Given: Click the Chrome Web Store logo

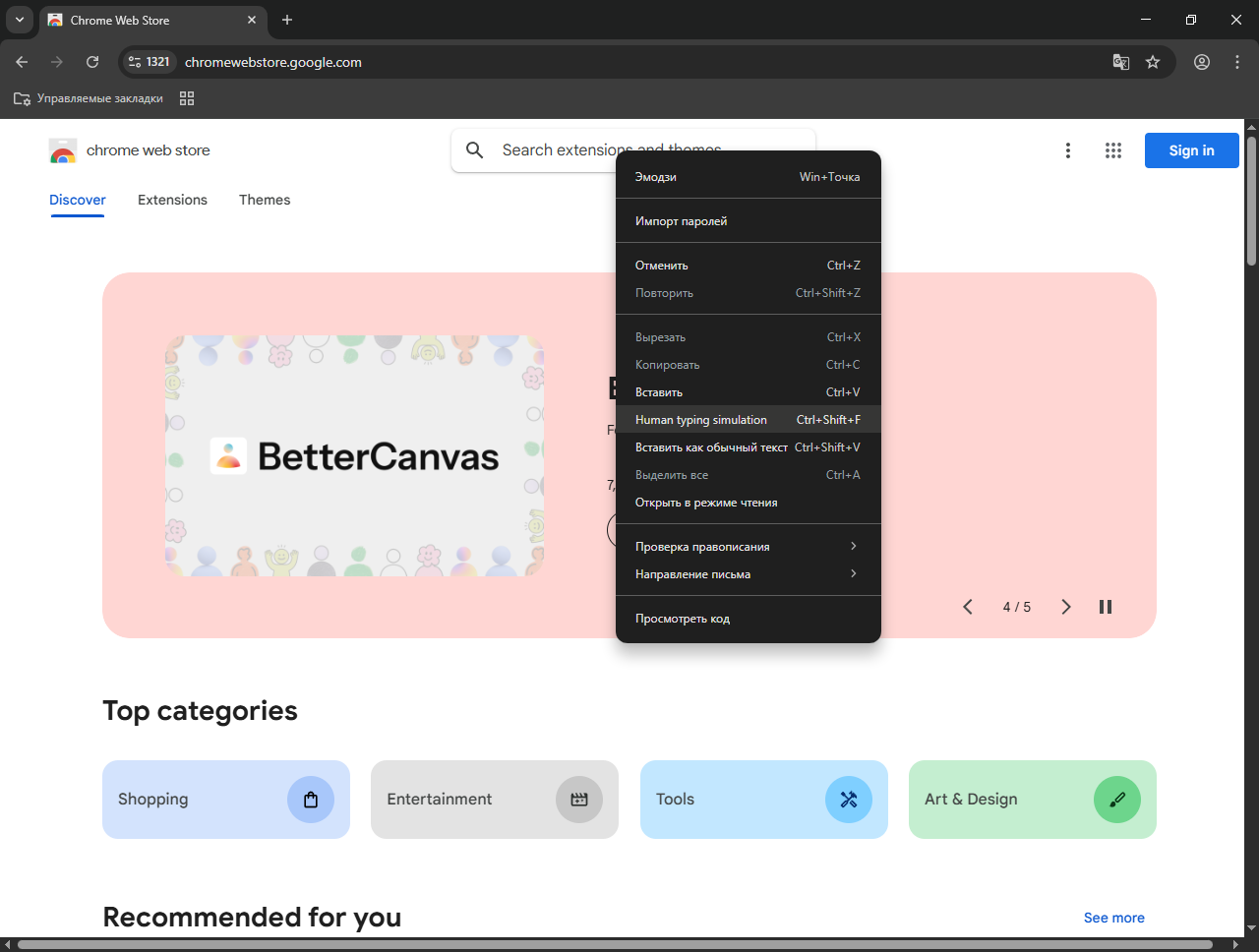Looking at the screenshot, I should 63,150.
